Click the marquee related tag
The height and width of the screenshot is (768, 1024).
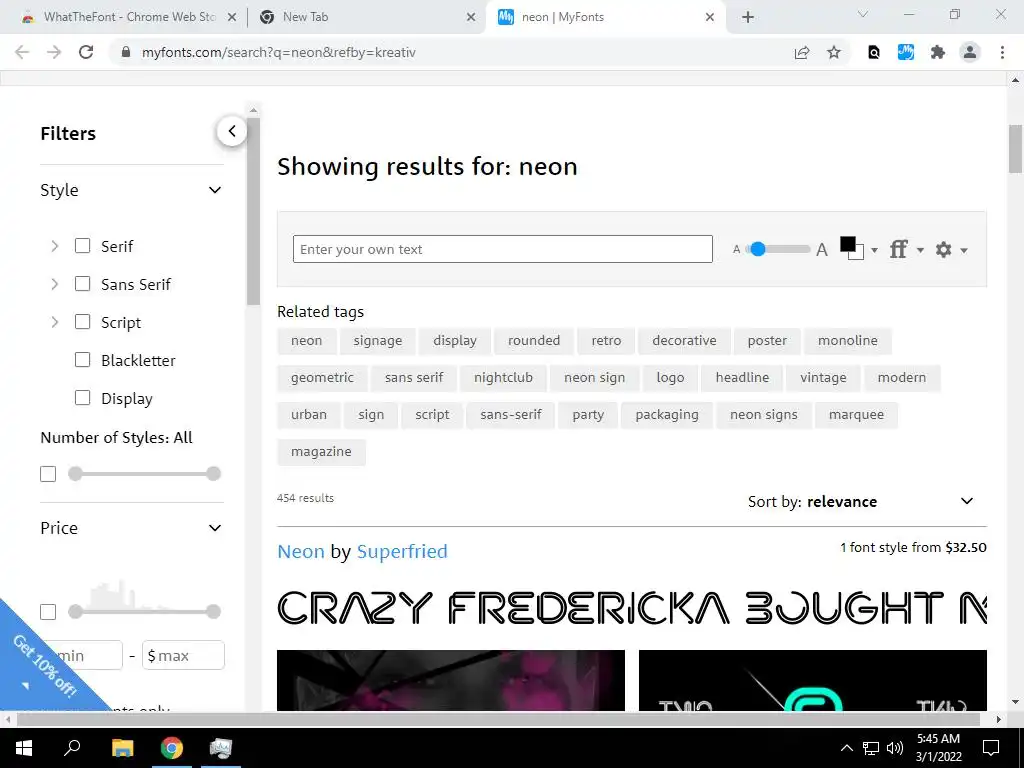[x=856, y=415]
